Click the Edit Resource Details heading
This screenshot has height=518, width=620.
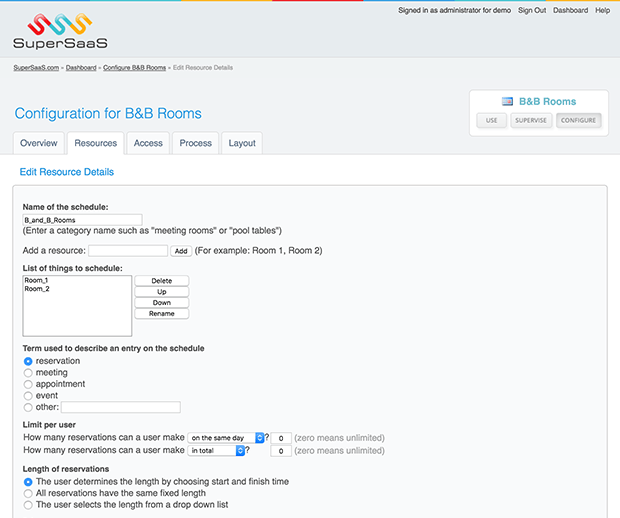click(x=67, y=172)
